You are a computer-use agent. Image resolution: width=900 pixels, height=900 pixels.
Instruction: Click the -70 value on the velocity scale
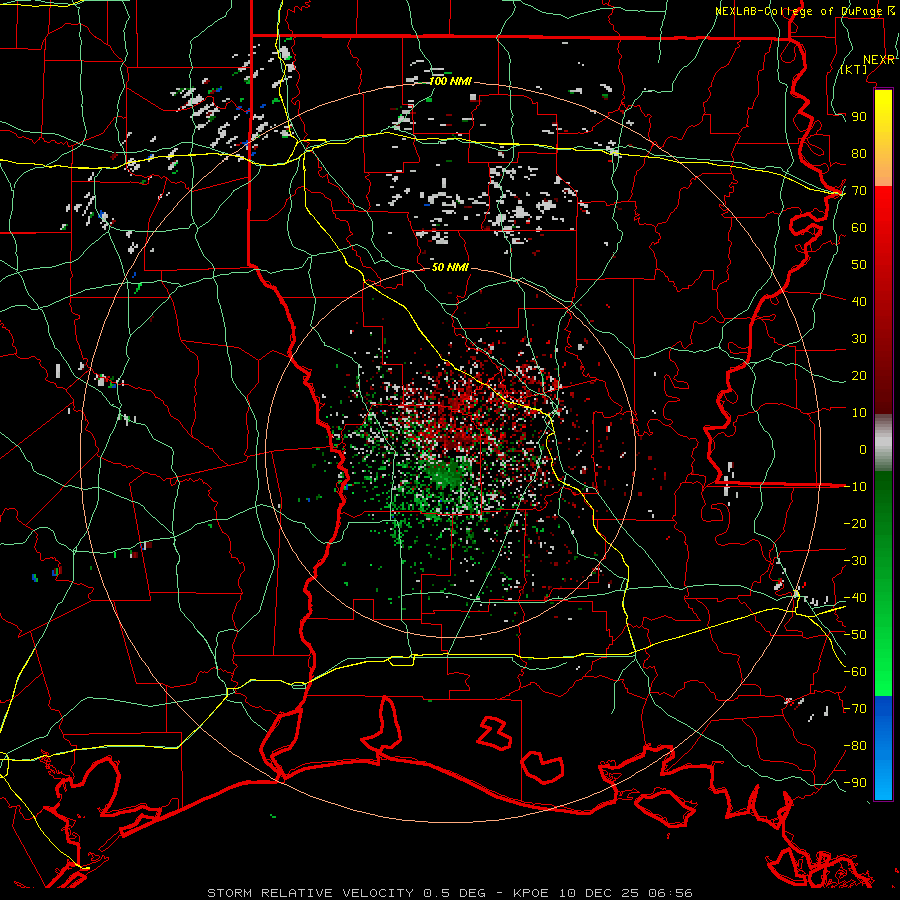click(855, 709)
